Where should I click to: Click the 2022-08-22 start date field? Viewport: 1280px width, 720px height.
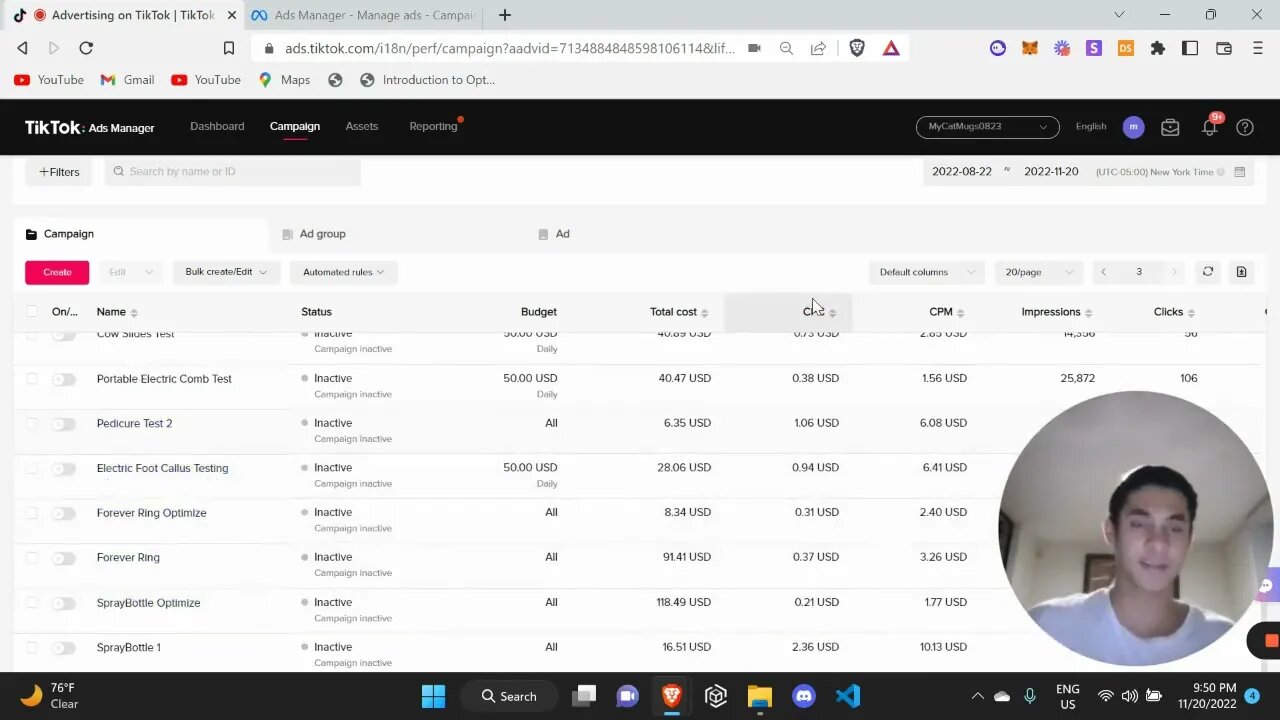coord(962,172)
